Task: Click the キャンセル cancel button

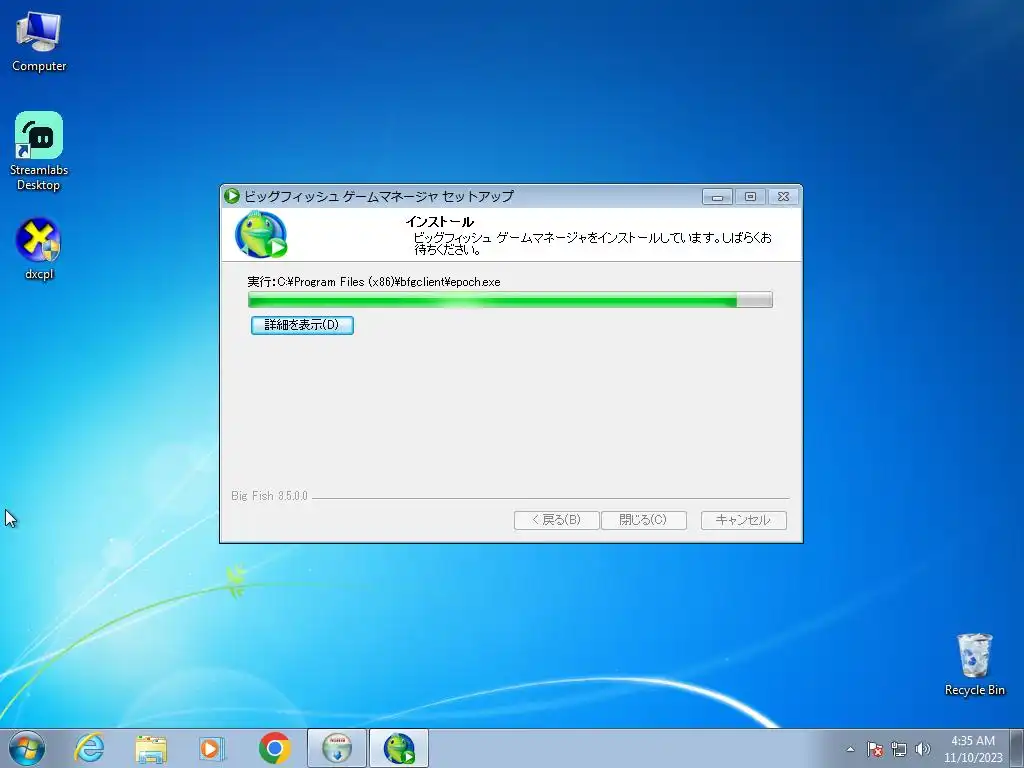Action: click(x=743, y=520)
